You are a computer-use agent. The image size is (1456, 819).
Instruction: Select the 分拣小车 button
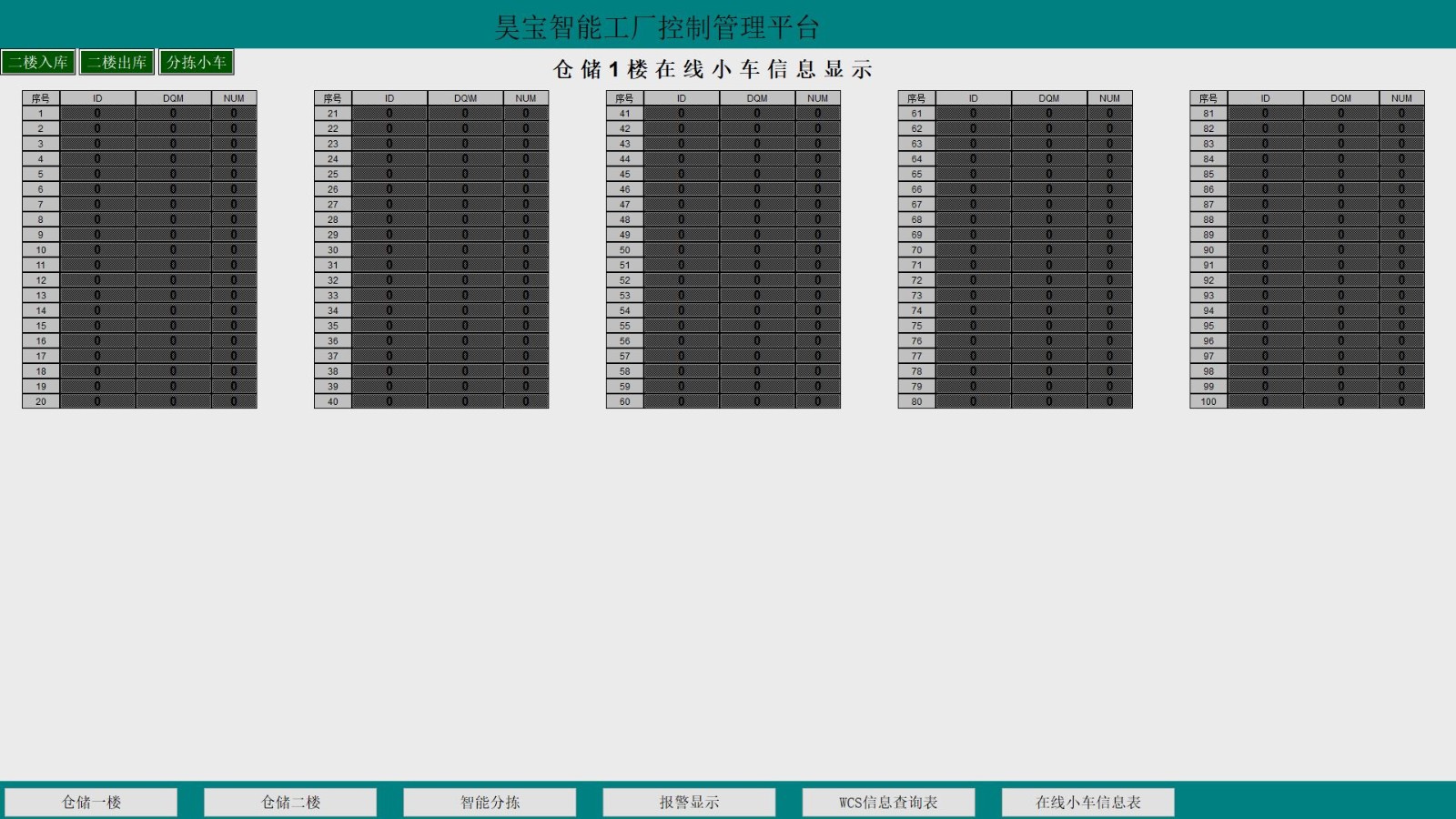tap(196, 62)
